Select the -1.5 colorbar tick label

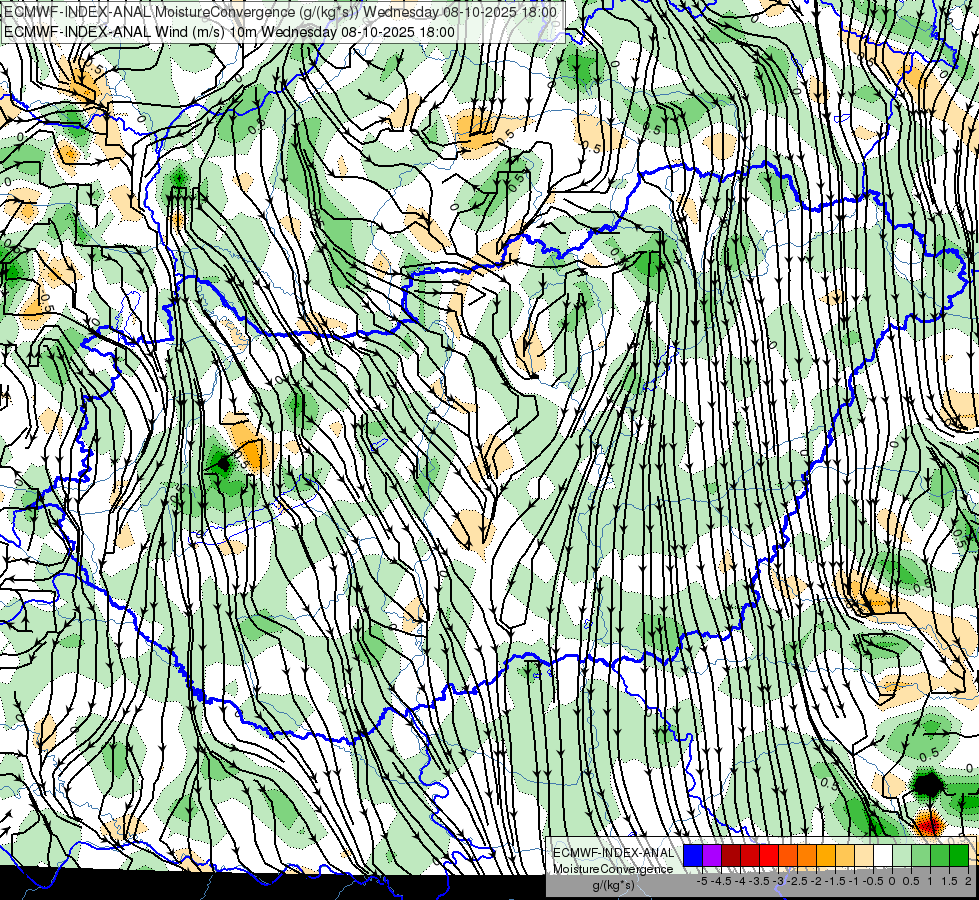(x=835, y=881)
